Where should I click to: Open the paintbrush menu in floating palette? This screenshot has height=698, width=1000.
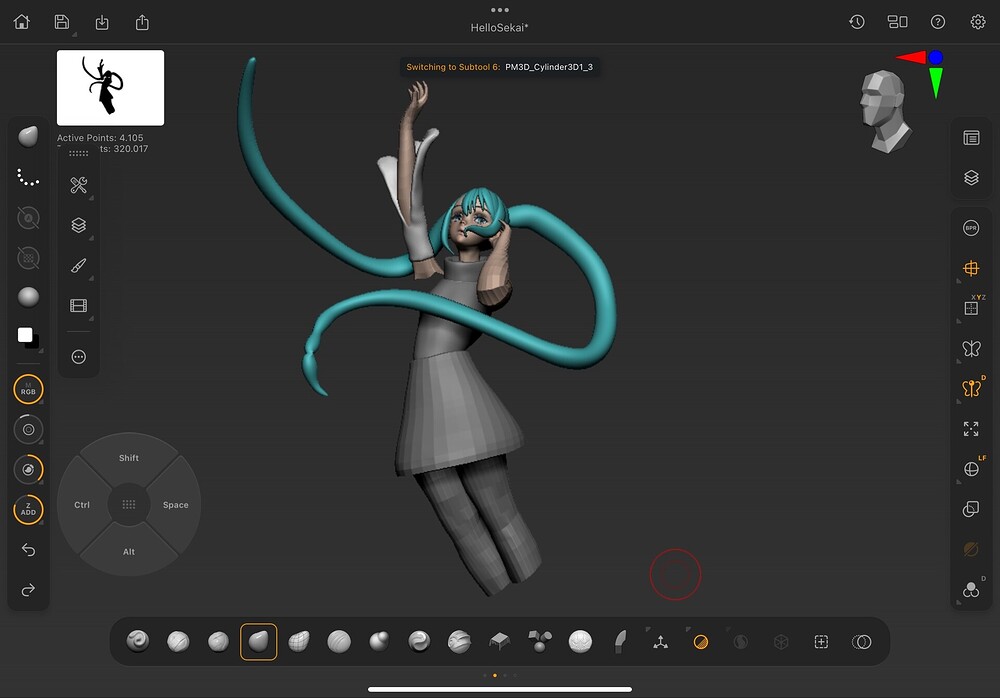78,265
